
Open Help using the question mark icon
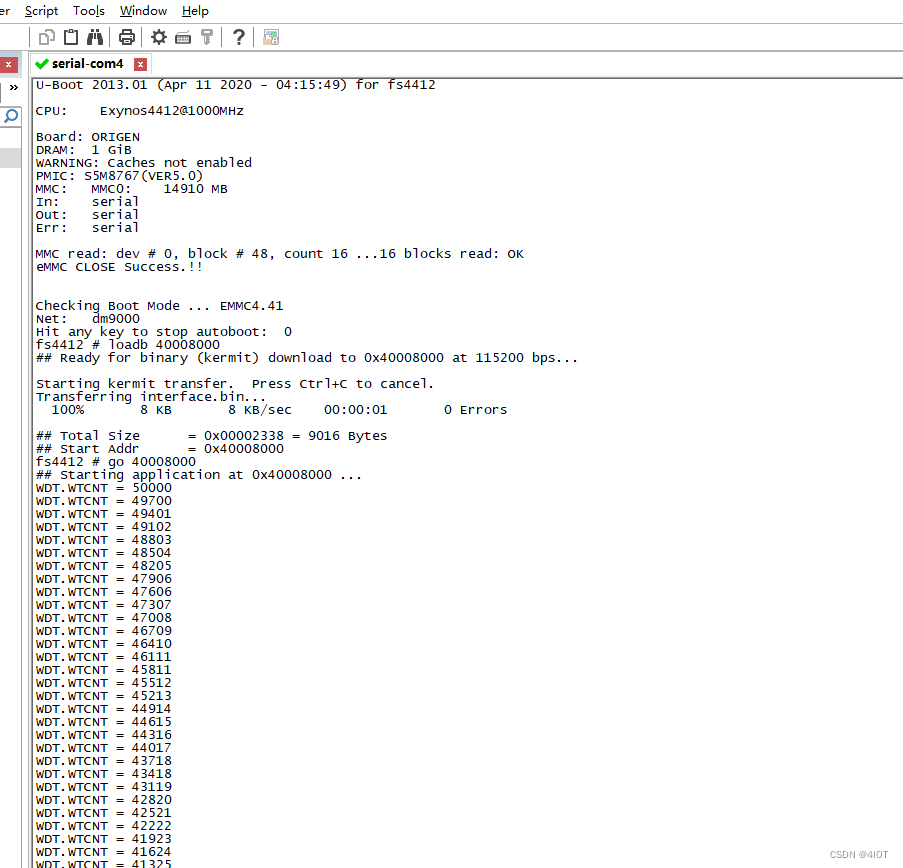(x=238, y=36)
